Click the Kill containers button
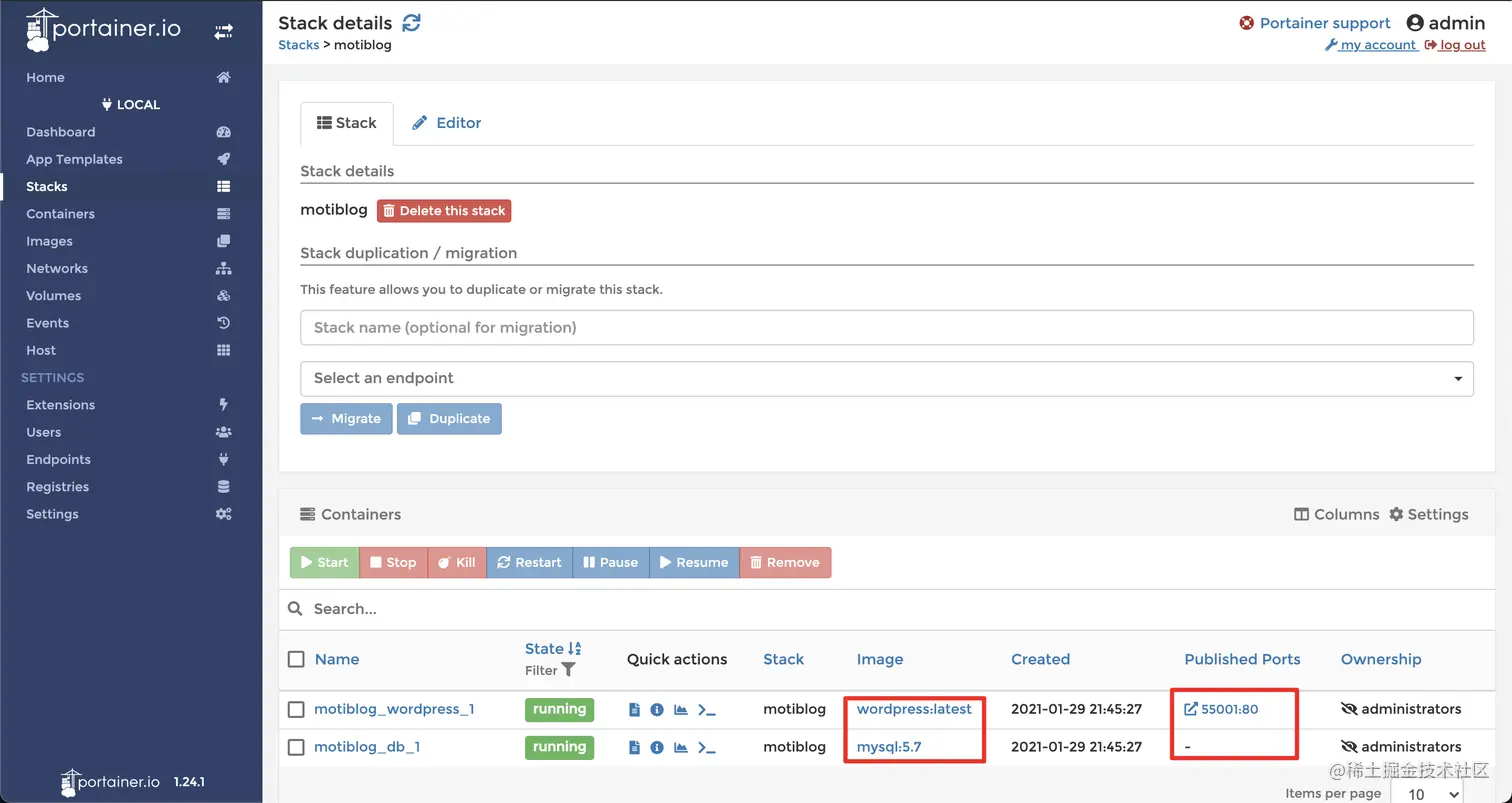 [x=457, y=562]
